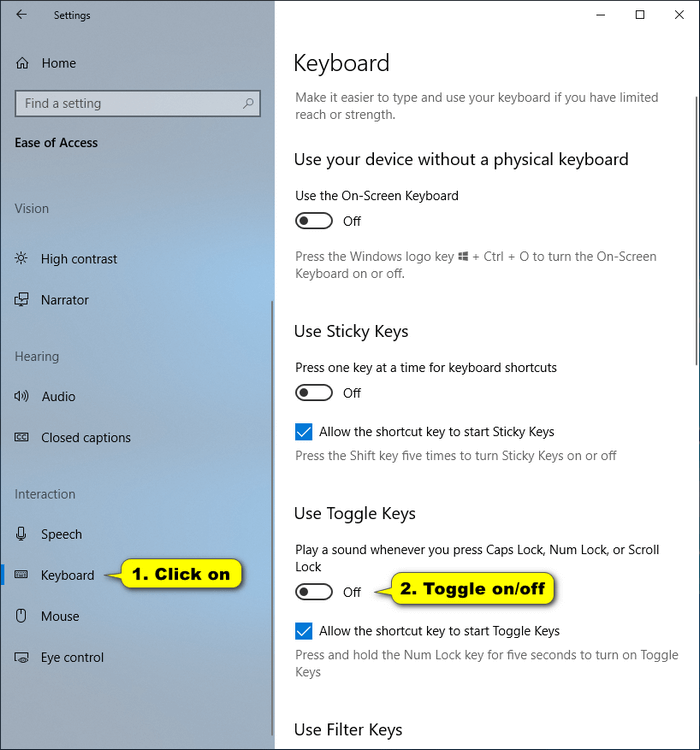700x750 pixels.
Task: Open Closed captions via CC icon
Action: 21,438
